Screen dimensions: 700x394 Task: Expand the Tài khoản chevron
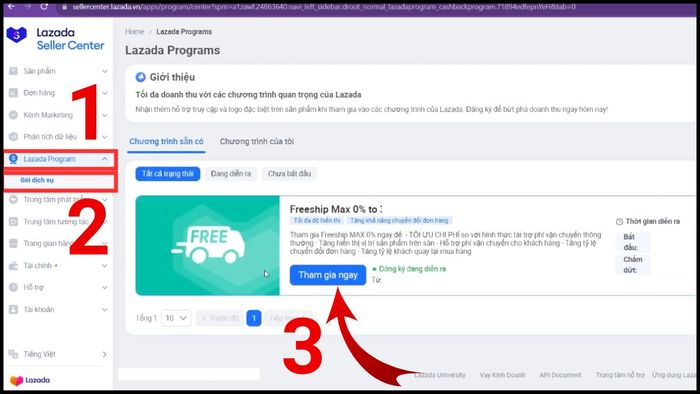(104, 309)
